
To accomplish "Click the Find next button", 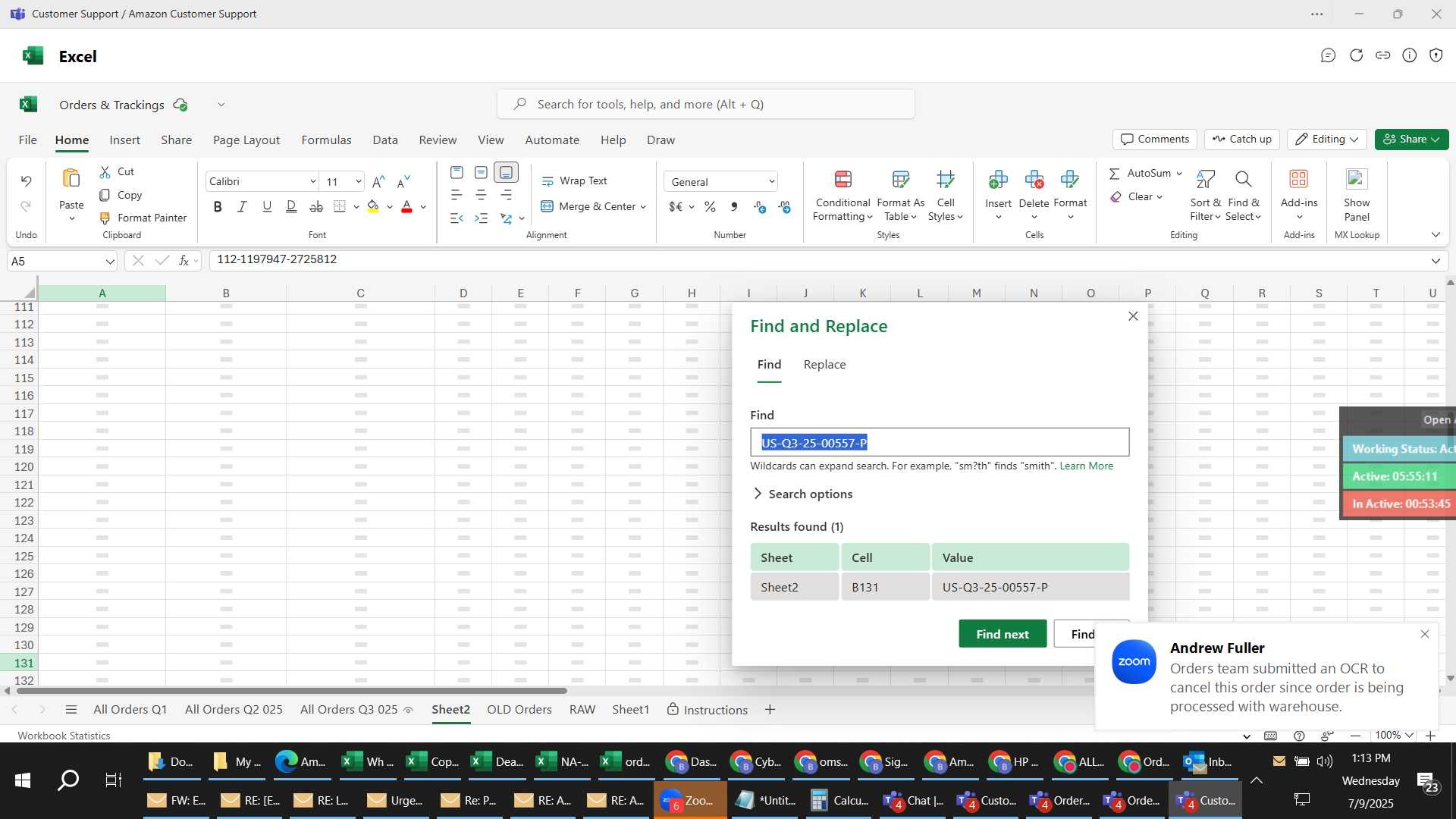I will 1003,634.
